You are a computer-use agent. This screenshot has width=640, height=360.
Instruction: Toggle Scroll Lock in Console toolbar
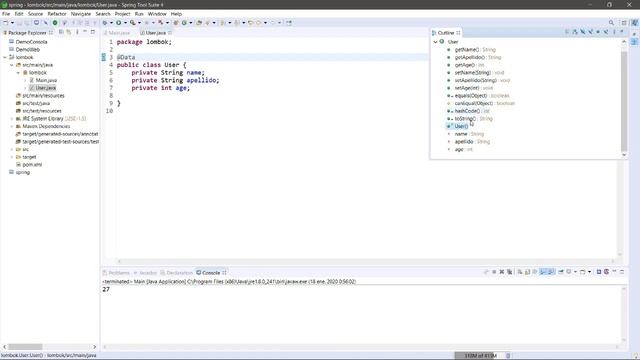point(527,272)
